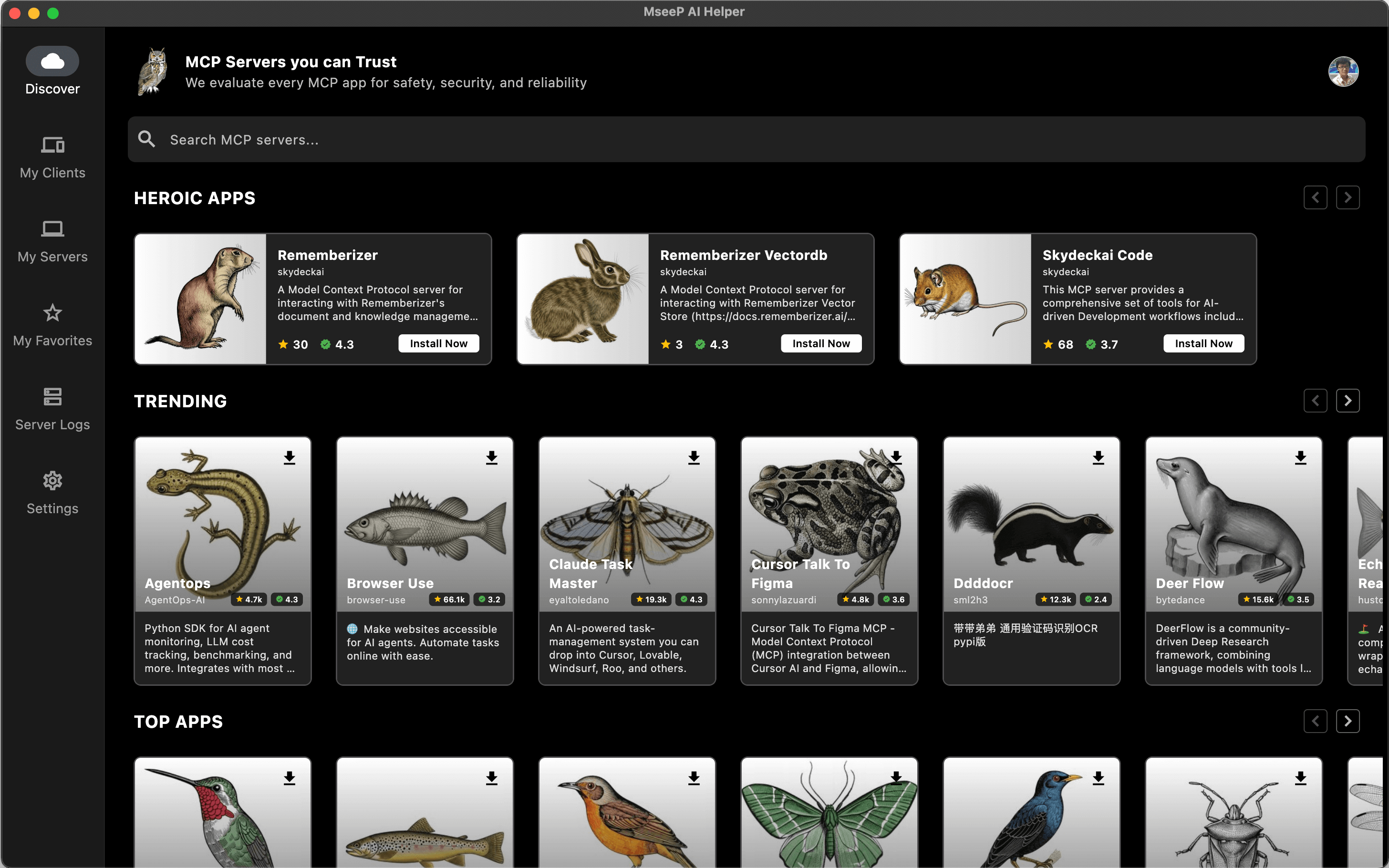Image resolution: width=1389 pixels, height=868 pixels.
Task: Show previous Trending servers
Action: (1315, 401)
